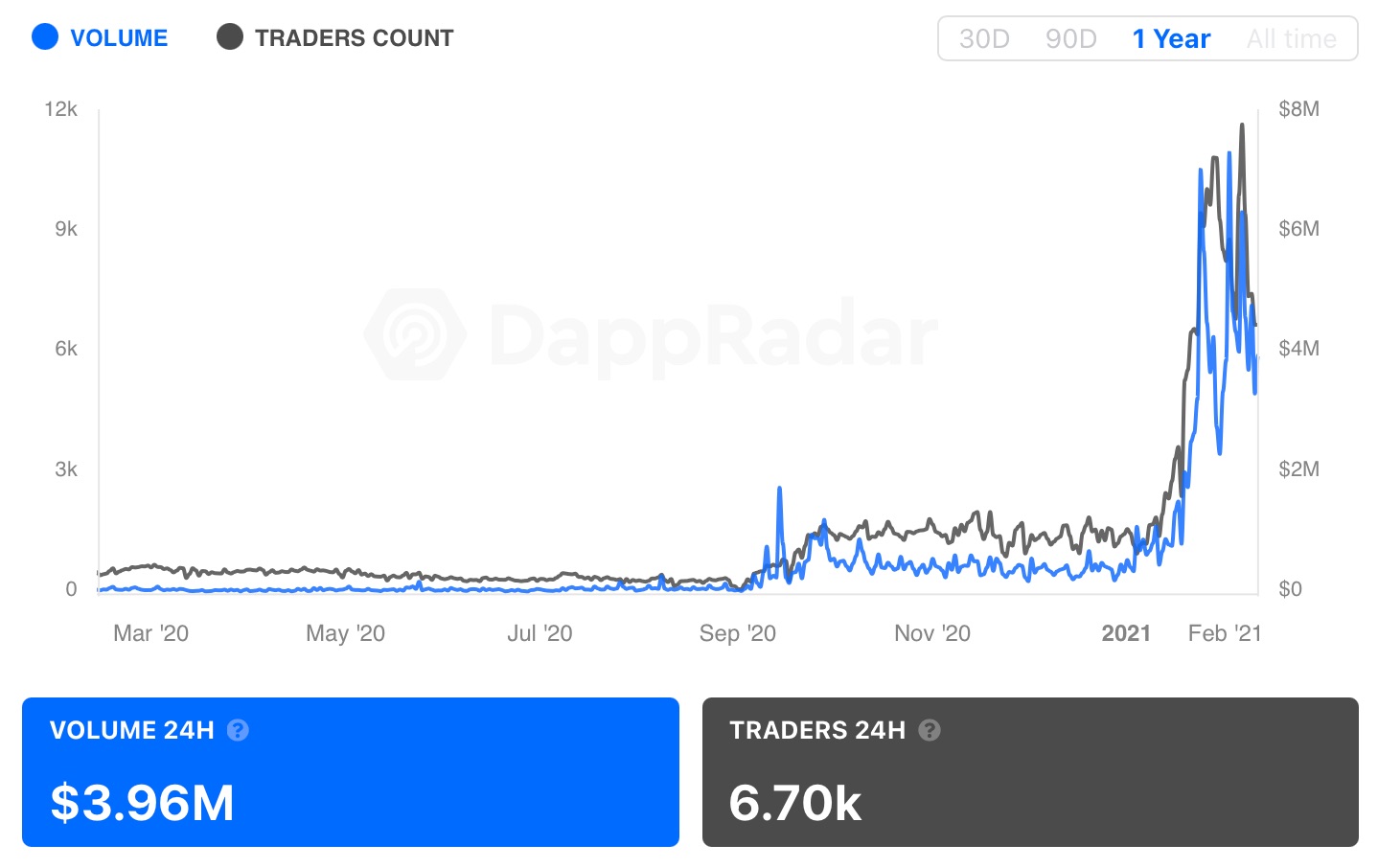Click the Mar '20 axis label

(x=150, y=633)
